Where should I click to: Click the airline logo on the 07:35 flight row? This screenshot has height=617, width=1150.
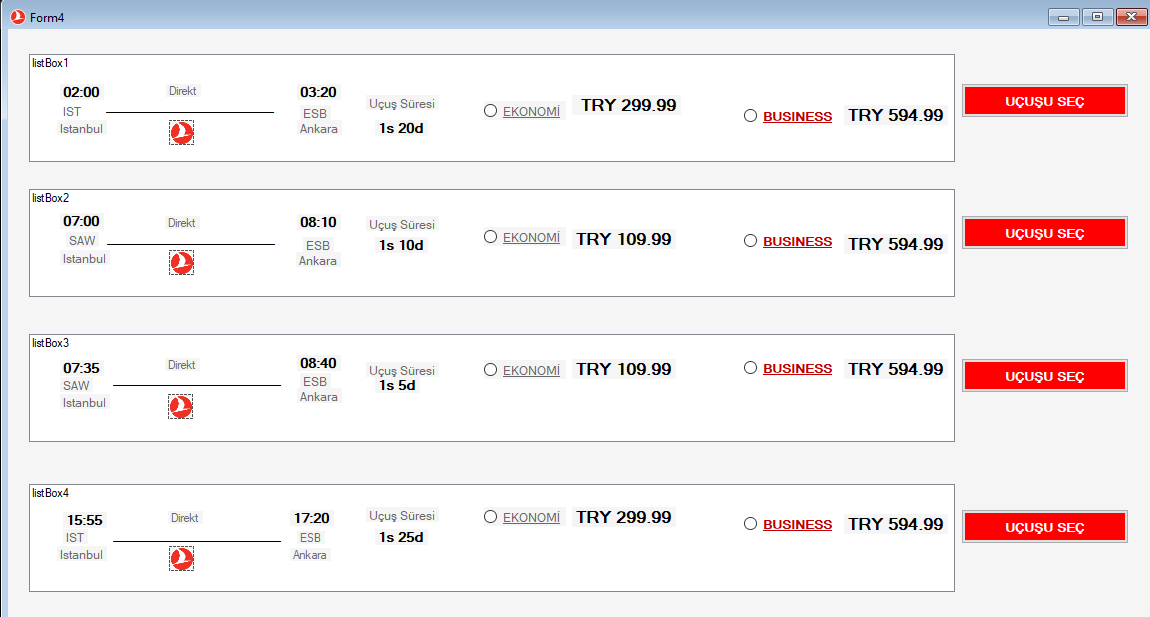(x=181, y=406)
